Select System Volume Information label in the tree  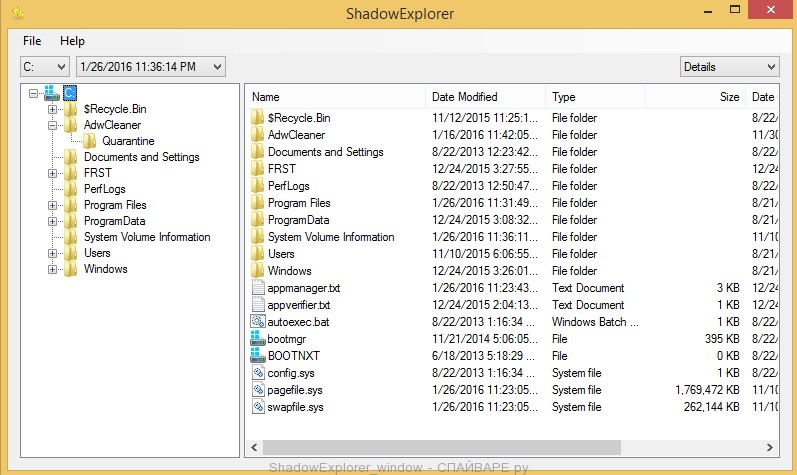(147, 237)
